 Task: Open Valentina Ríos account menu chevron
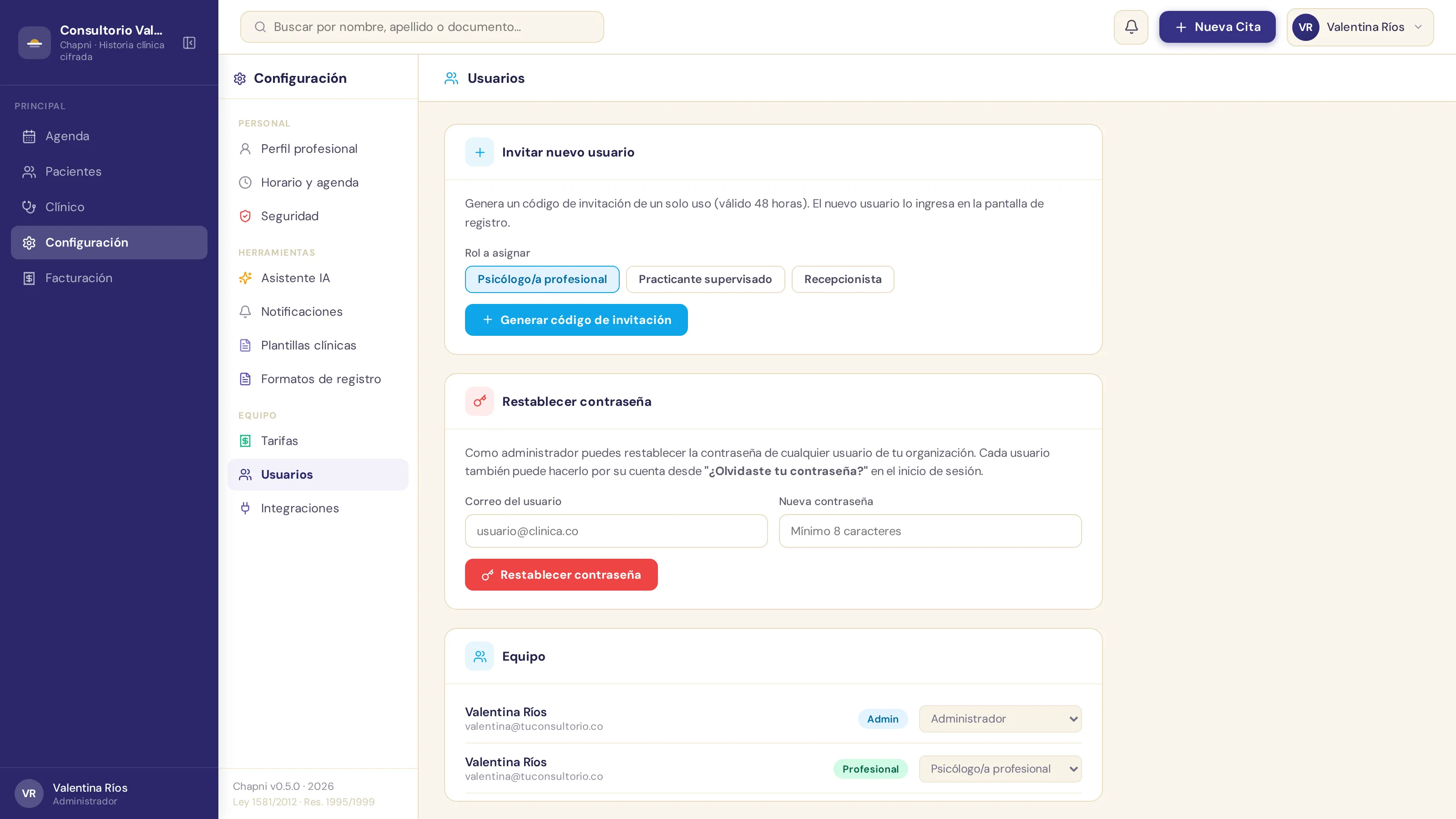click(1418, 27)
